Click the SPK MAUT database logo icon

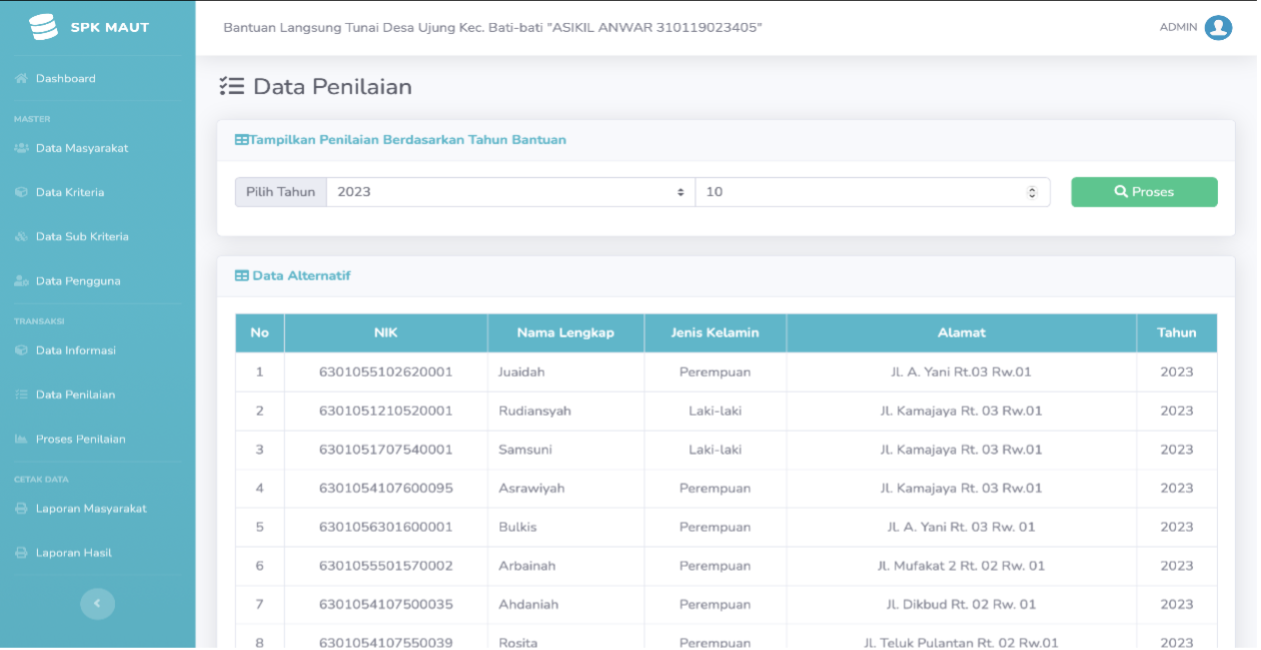tap(43, 27)
